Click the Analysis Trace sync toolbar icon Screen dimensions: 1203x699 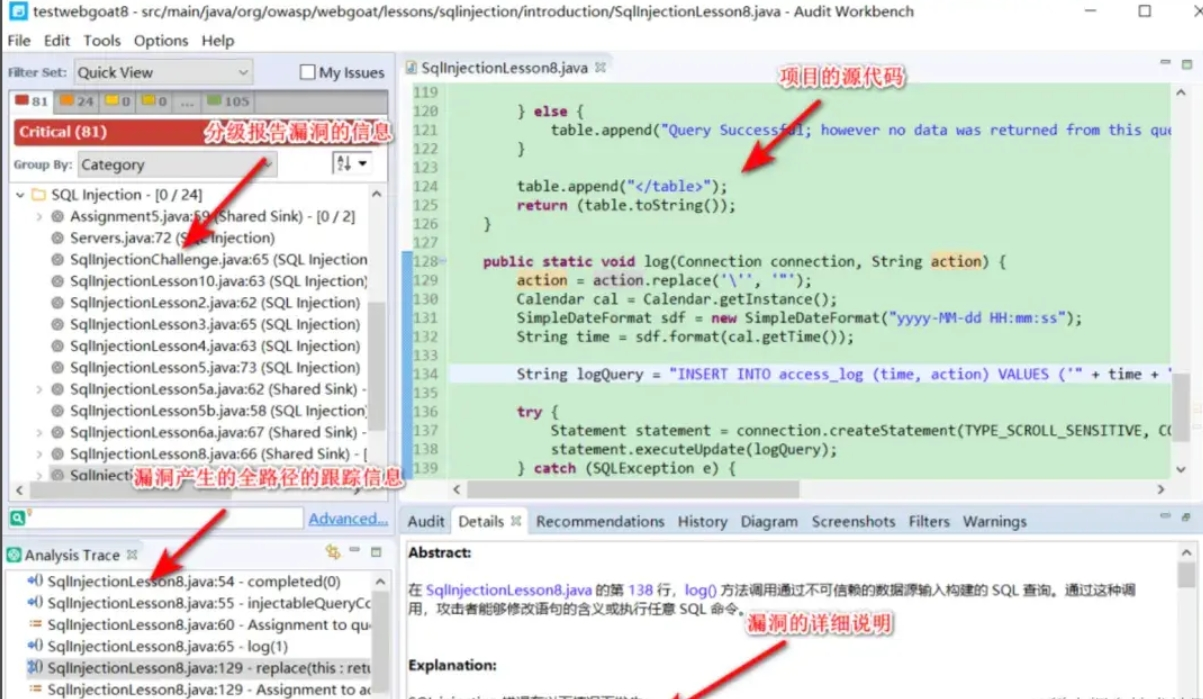tap(332, 552)
